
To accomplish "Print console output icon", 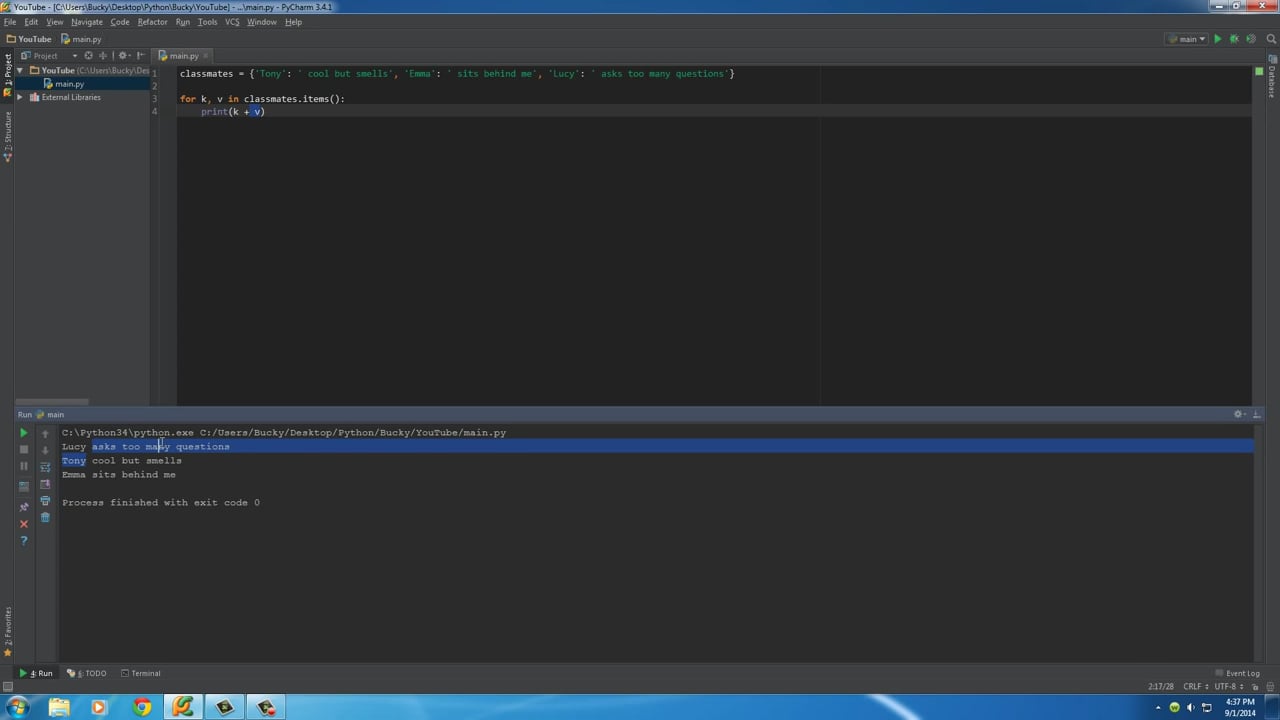I will tap(45, 501).
